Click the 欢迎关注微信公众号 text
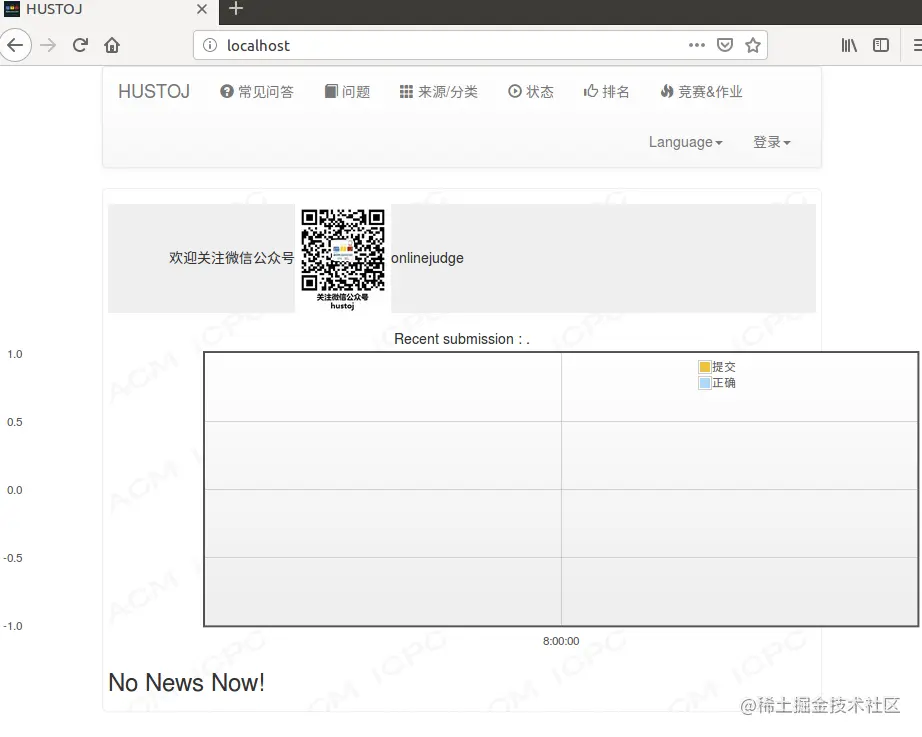Viewport: 922px width, 737px height. tap(232, 258)
